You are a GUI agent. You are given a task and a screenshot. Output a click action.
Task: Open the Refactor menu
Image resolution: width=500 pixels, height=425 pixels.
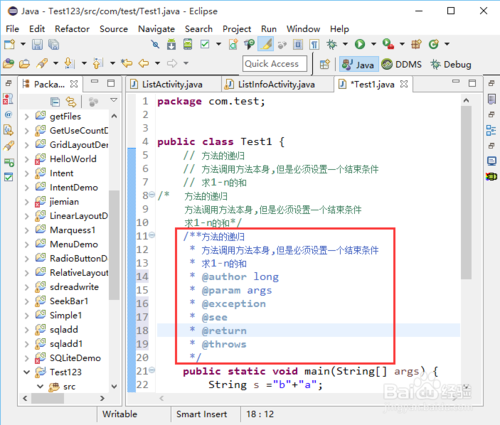coord(72,29)
